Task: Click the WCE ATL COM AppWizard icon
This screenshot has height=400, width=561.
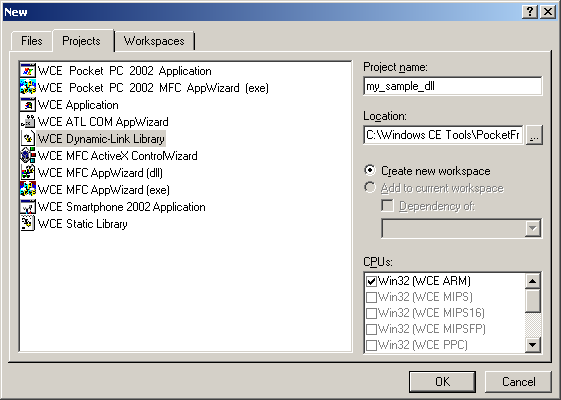Action: pyautogui.click(x=28, y=122)
